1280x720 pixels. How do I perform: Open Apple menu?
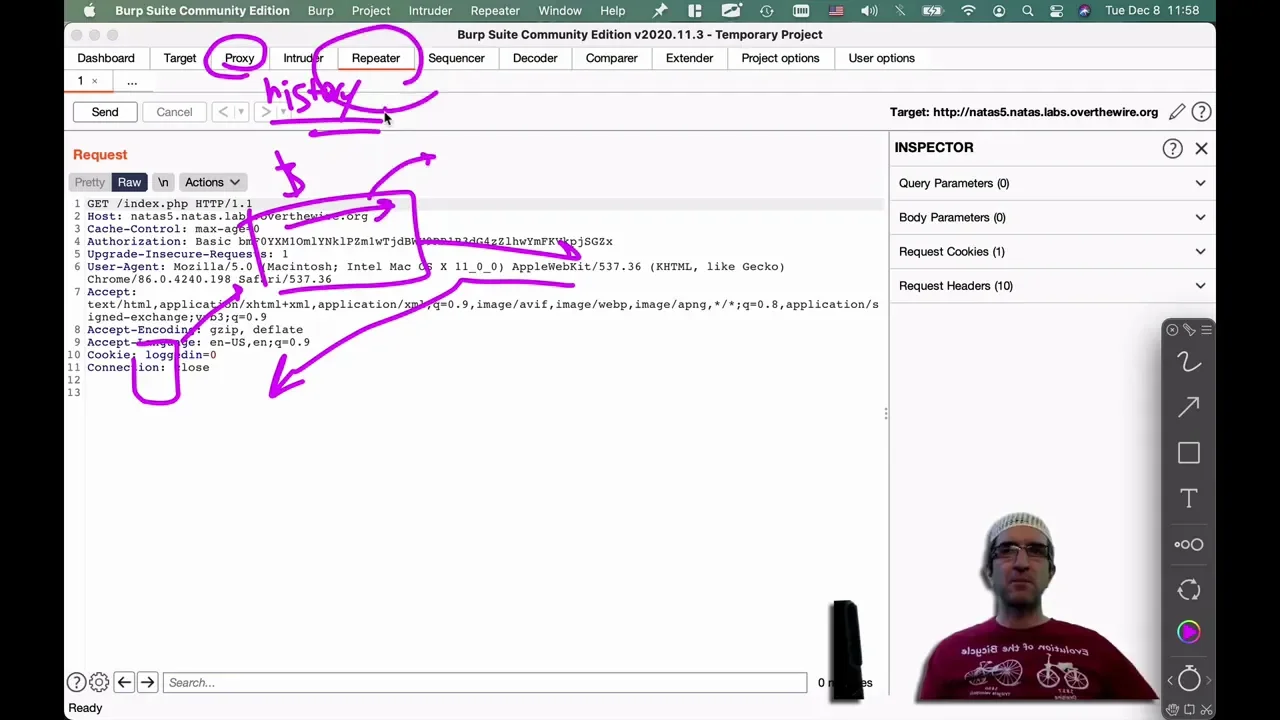[89, 11]
